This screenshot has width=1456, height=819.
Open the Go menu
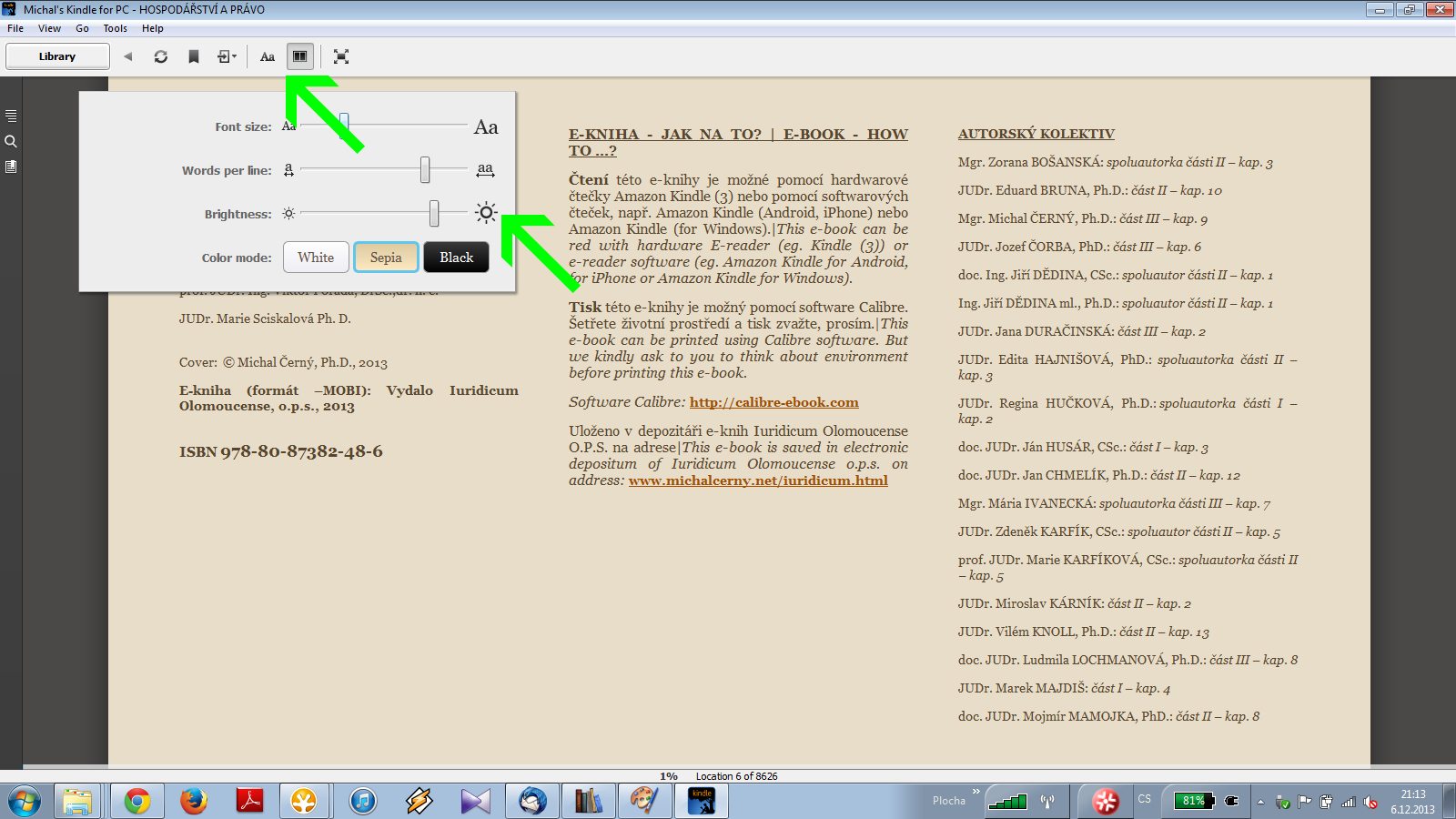coord(82,28)
